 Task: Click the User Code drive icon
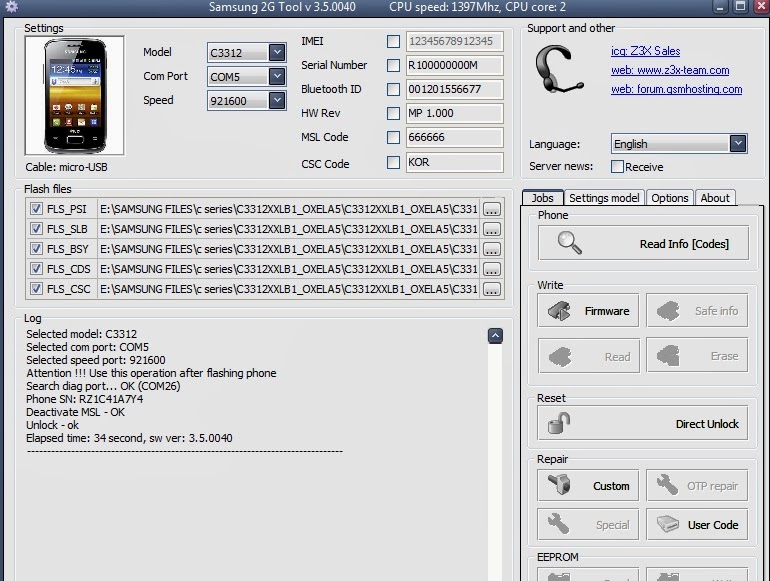coord(668,524)
